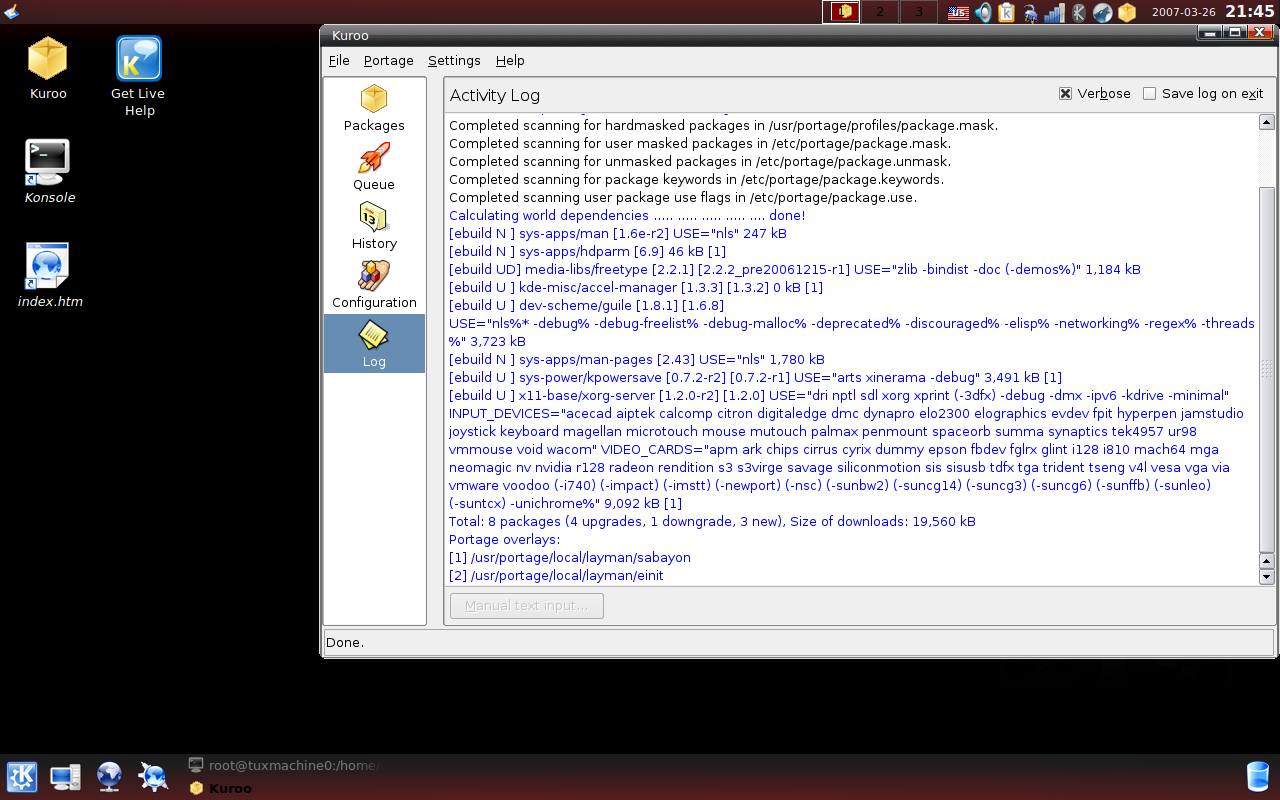1280x800 pixels.
Task: Select the Log view in the sidebar
Action: 374,344
